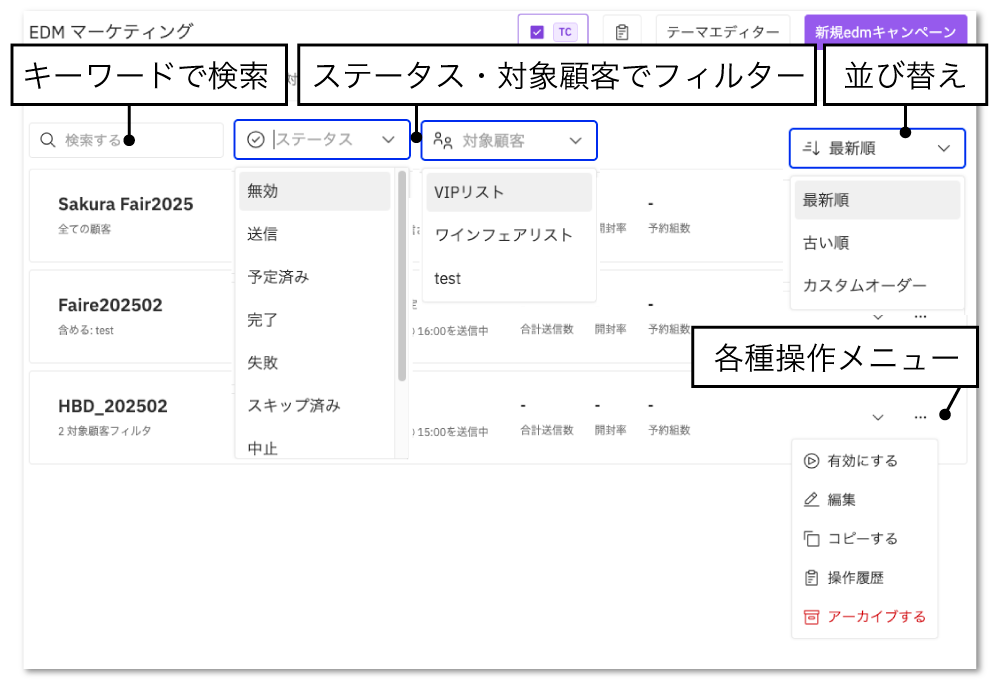Toggle the purple checkbox next to TC
Image resolution: width=1000 pixels, height=680 pixels.
537,32
